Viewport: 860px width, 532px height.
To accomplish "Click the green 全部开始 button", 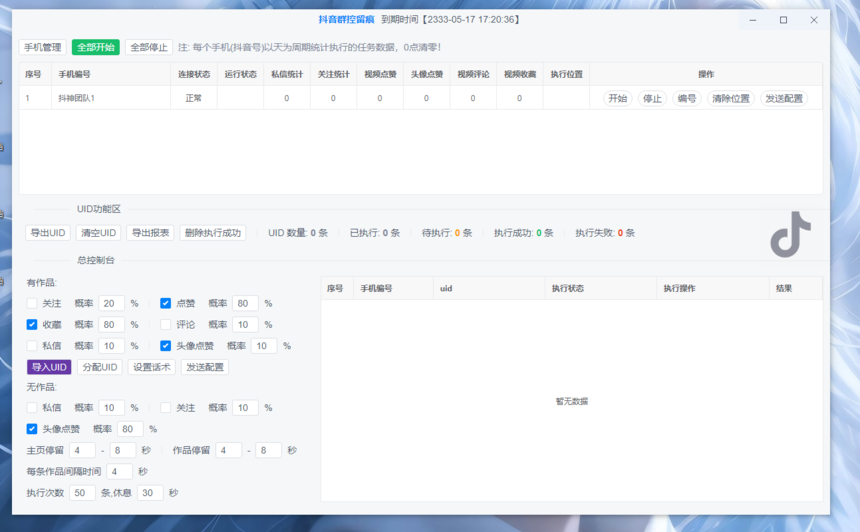I will click(95, 47).
